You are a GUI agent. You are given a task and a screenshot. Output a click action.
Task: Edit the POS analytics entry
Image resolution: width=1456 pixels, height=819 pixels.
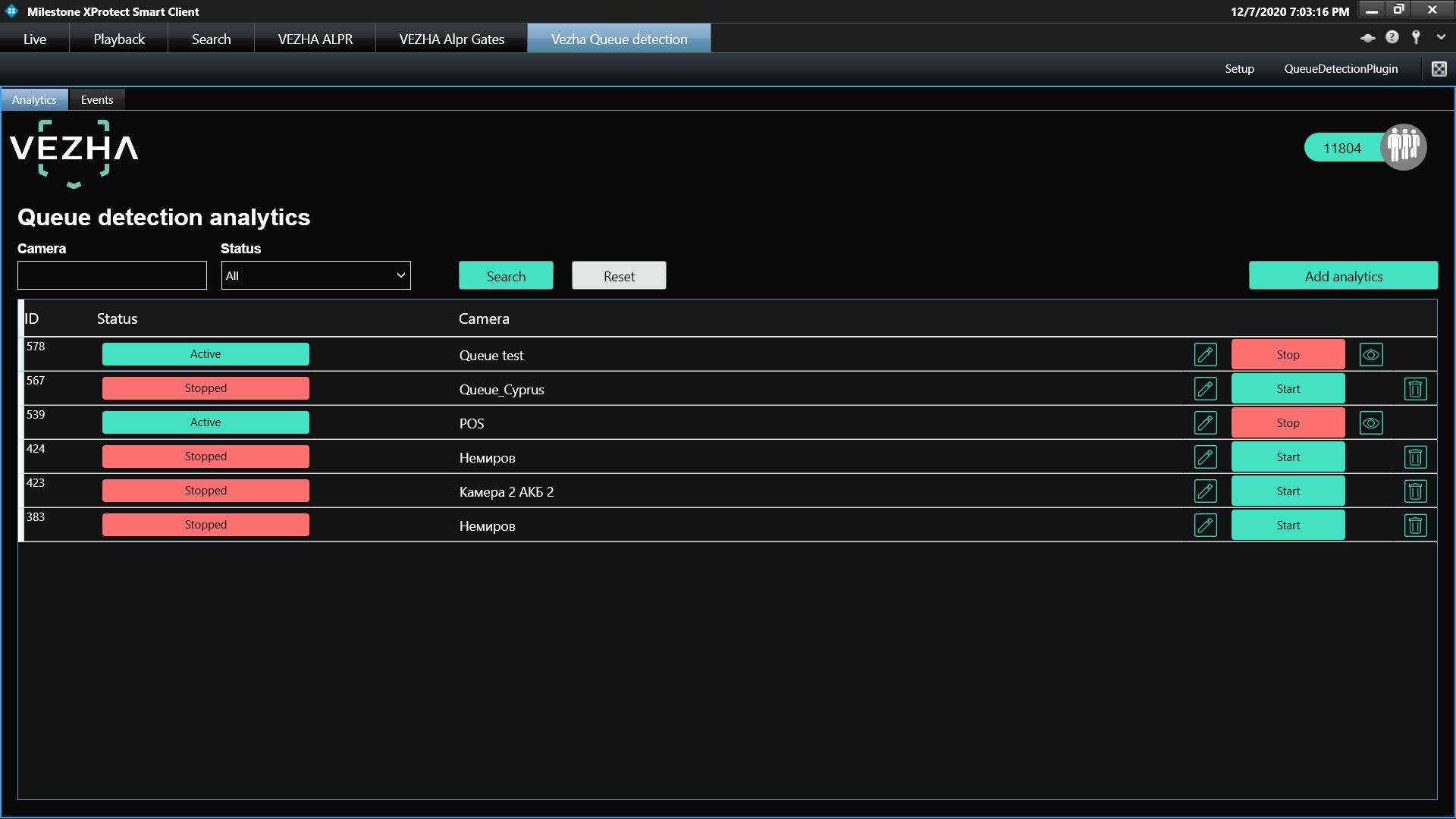point(1206,423)
